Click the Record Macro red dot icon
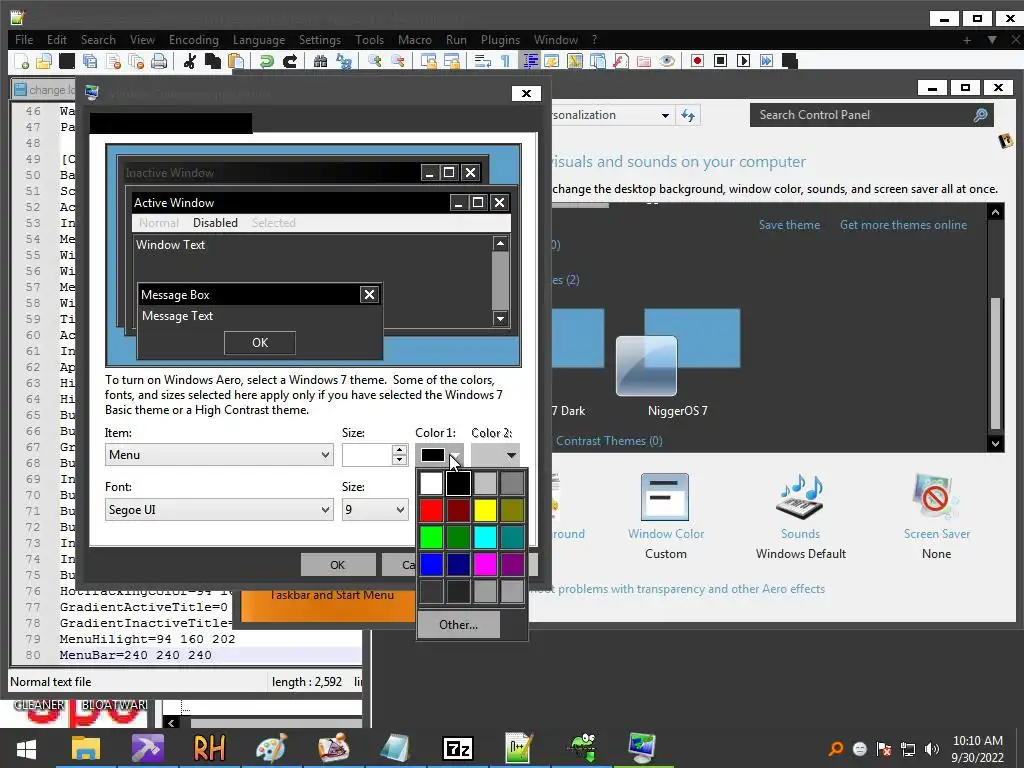This screenshot has height=768, width=1024. (697, 61)
